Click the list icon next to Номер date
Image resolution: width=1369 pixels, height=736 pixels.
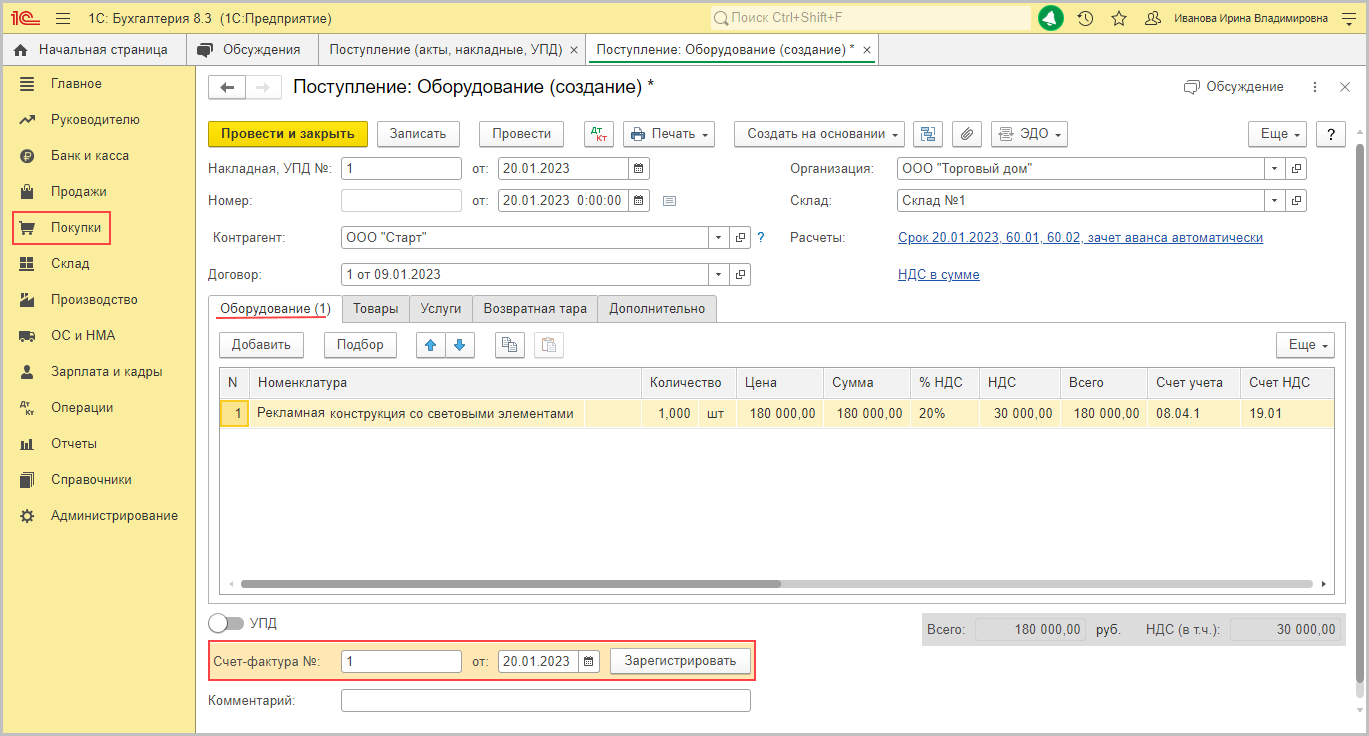(x=670, y=201)
